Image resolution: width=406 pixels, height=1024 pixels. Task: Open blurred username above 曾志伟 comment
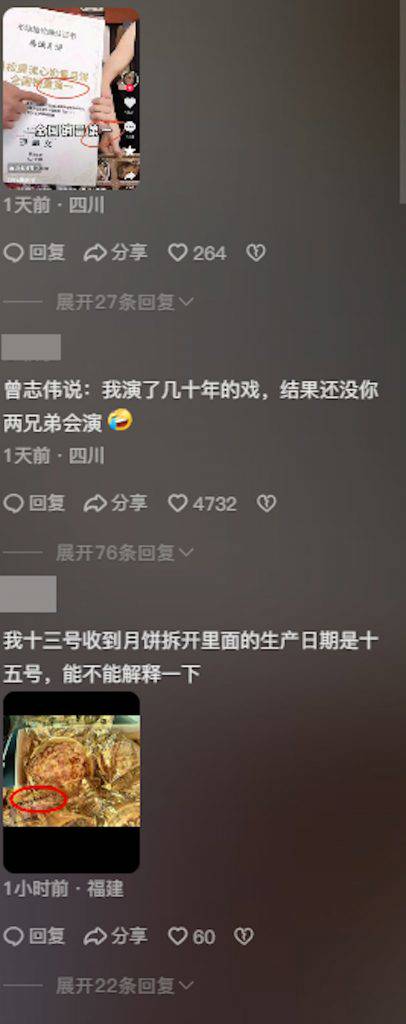(x=31, y=347)
